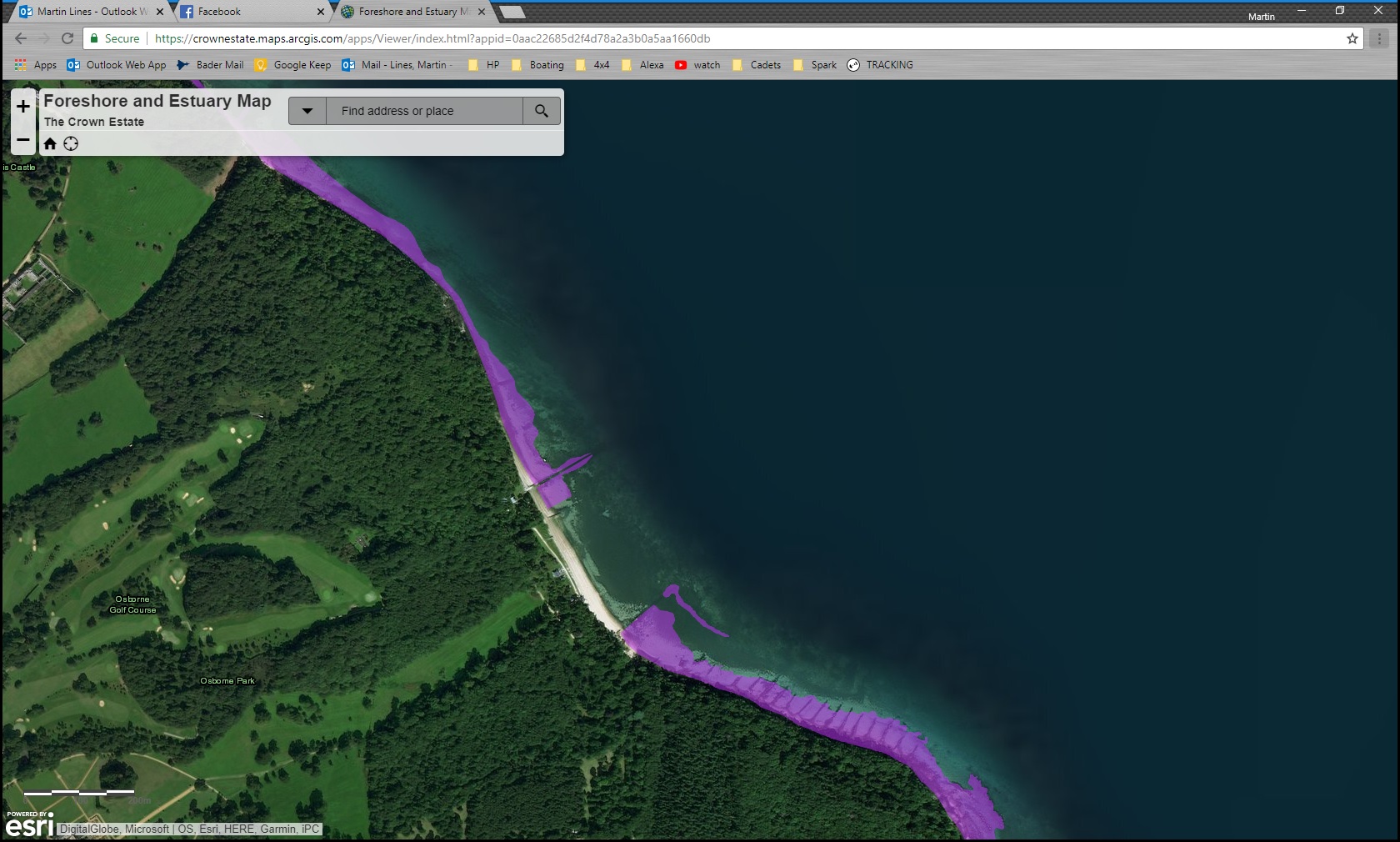
Task: Open the TRACKING bookmark
Action: click(880, 65)
